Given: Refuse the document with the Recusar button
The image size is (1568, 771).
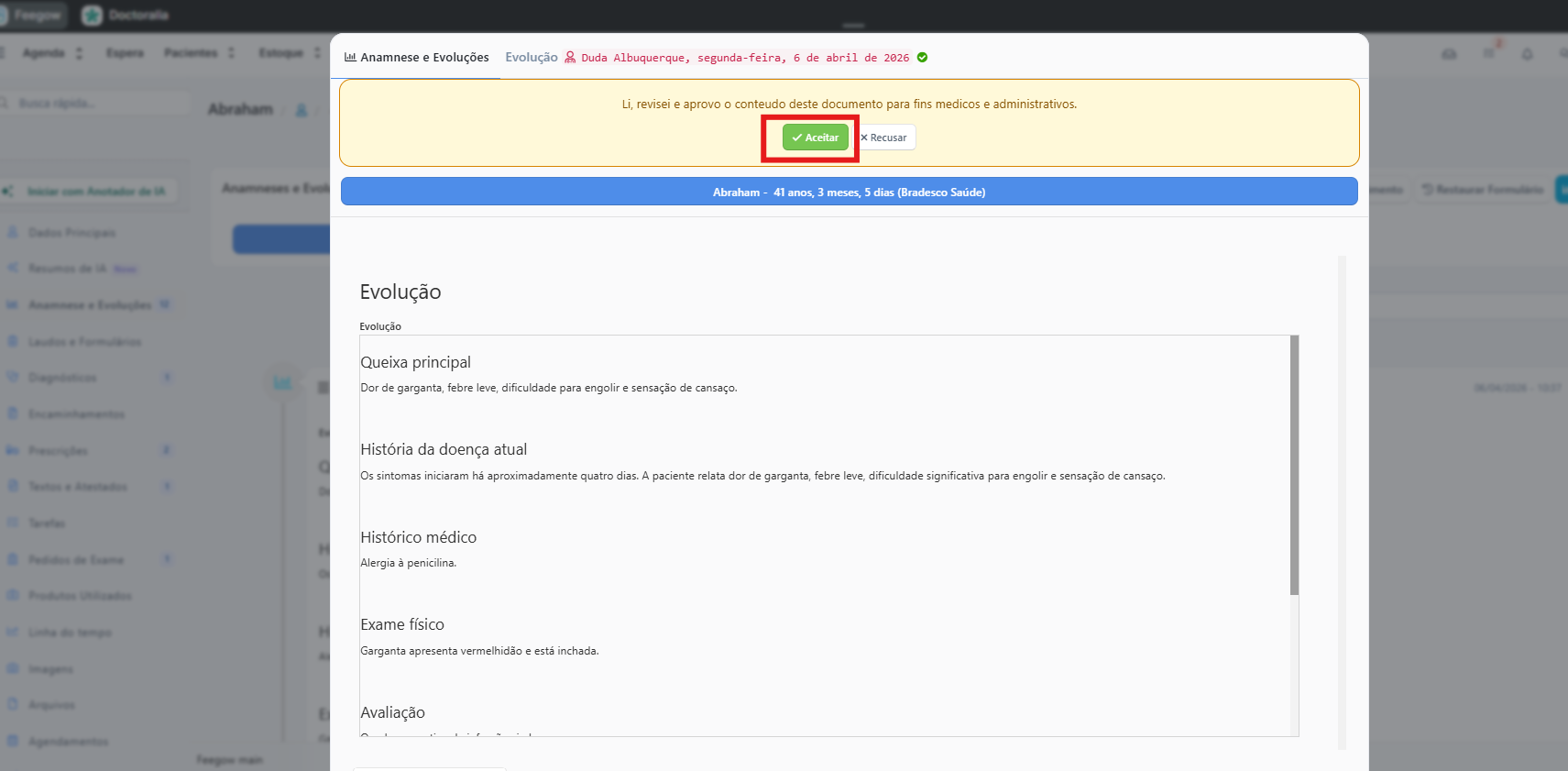Looking at the screenshot, I should (883, 138).
